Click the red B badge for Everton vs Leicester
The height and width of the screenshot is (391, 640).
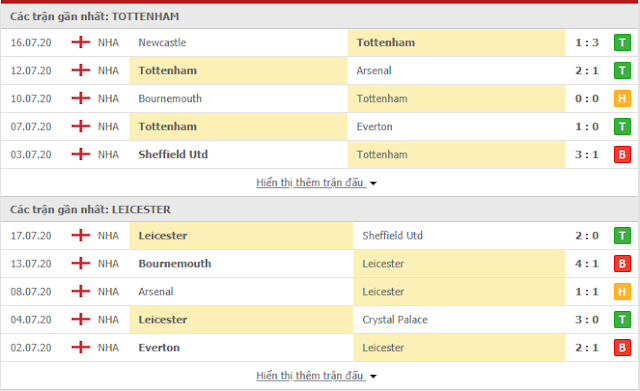622,347
